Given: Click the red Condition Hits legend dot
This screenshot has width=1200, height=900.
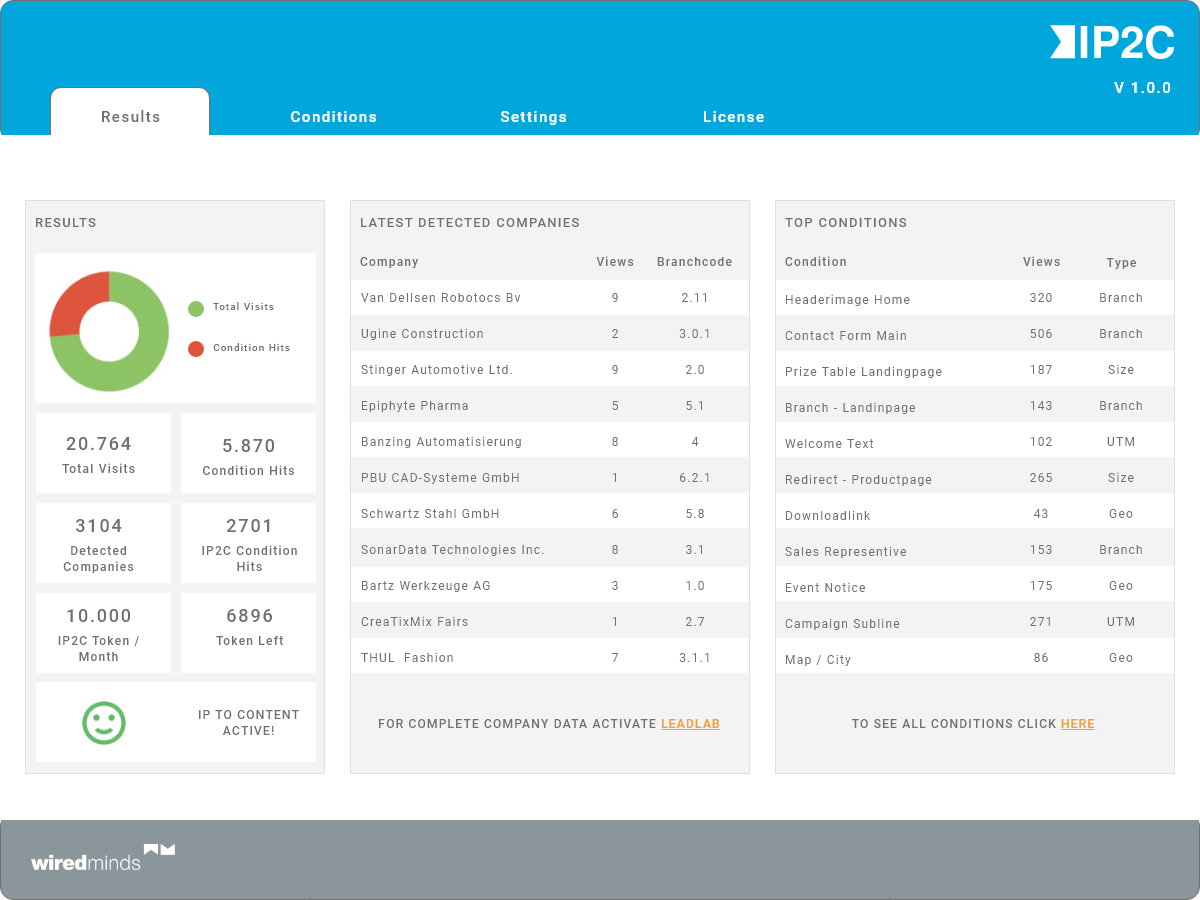Looking at the screenshot, I should (x=196, y=348).
